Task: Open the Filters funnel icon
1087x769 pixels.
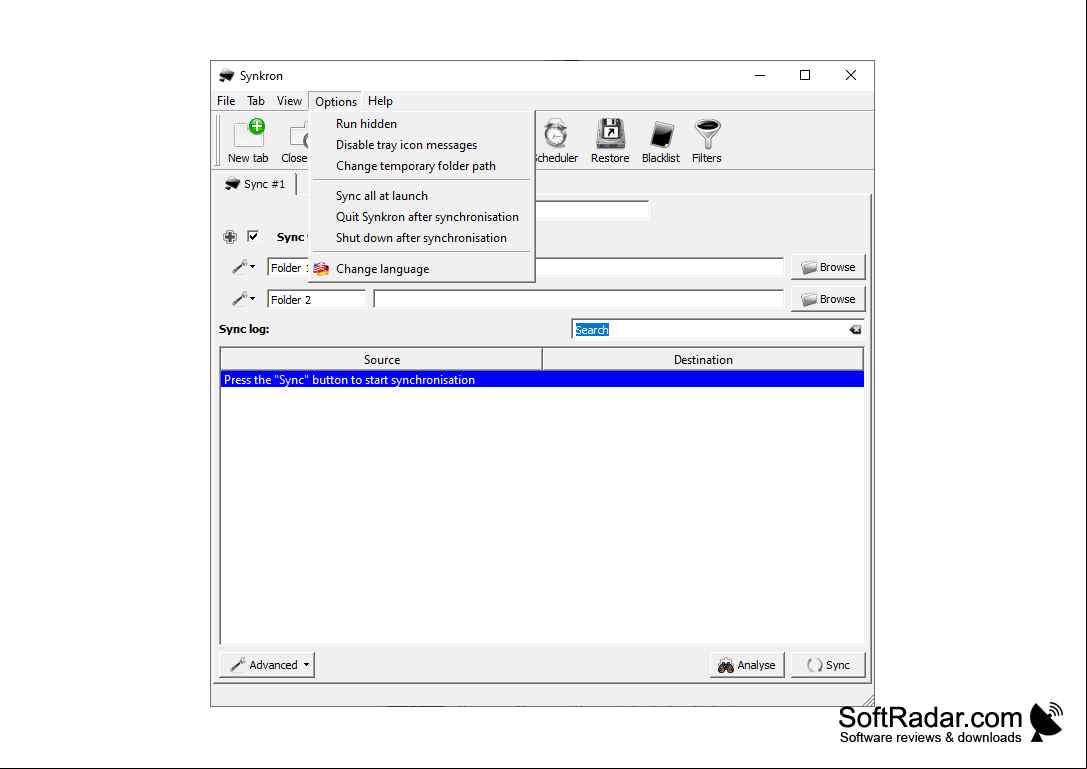Action: [x=706, y=141]
